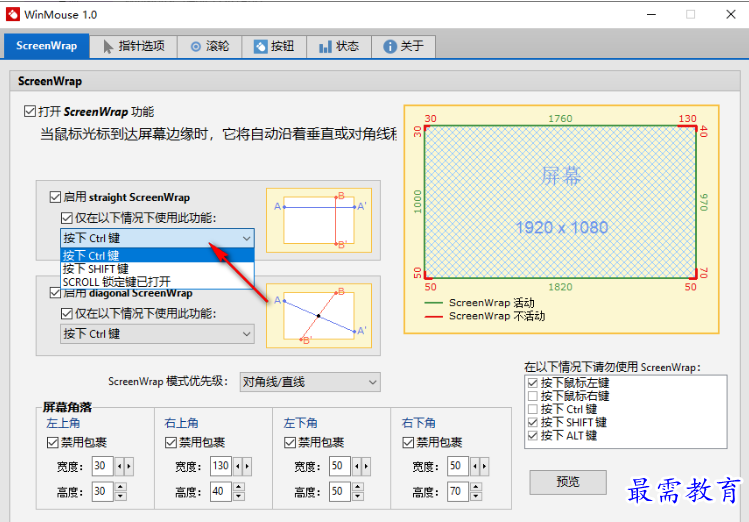This screenshot has width=749, height=522.
Task: Decrease 左上角 高度 with down arrow
Action: coord(121,496)
